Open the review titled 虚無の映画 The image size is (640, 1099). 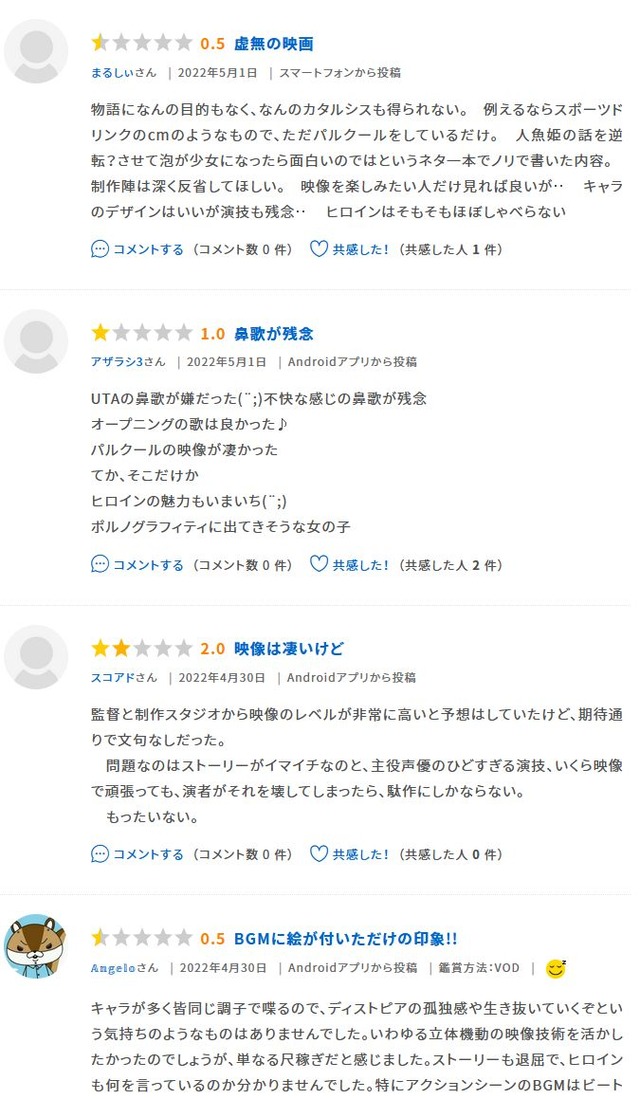273,43
